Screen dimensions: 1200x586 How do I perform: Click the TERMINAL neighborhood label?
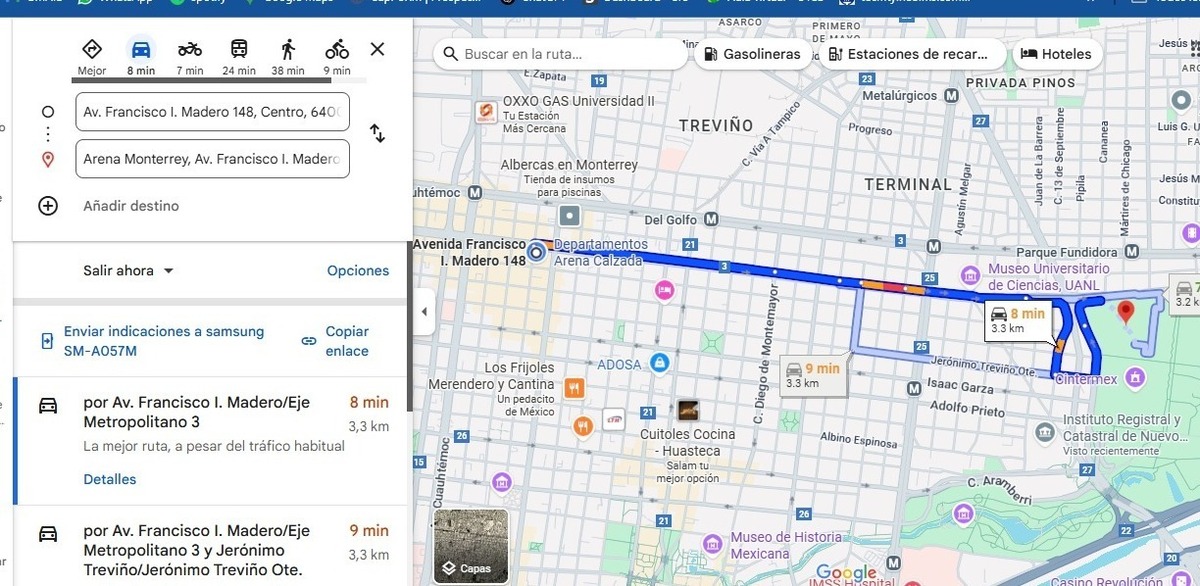click(908, 184)
